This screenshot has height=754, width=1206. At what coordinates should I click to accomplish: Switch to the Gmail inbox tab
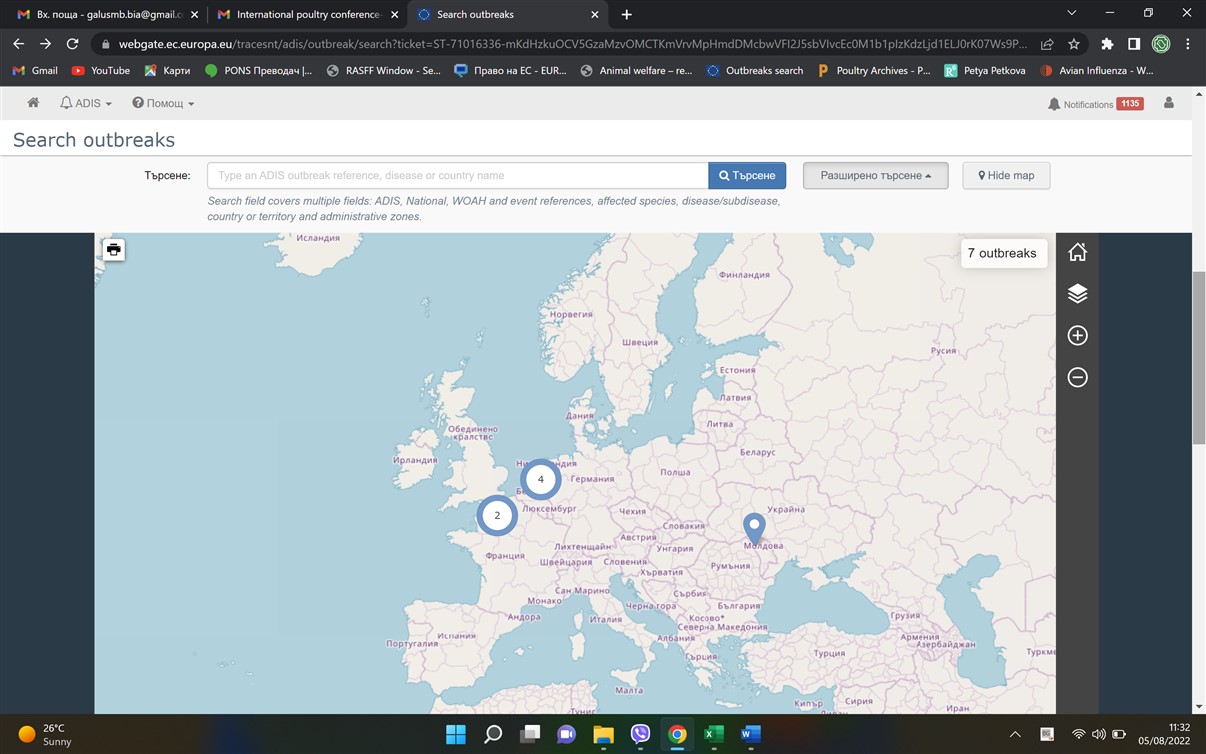coord(108,15)
